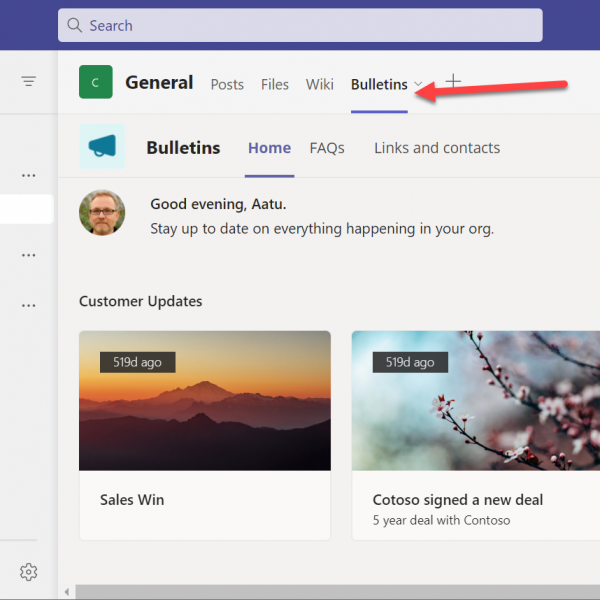Add a new tab with plus icon

[453, 82]
